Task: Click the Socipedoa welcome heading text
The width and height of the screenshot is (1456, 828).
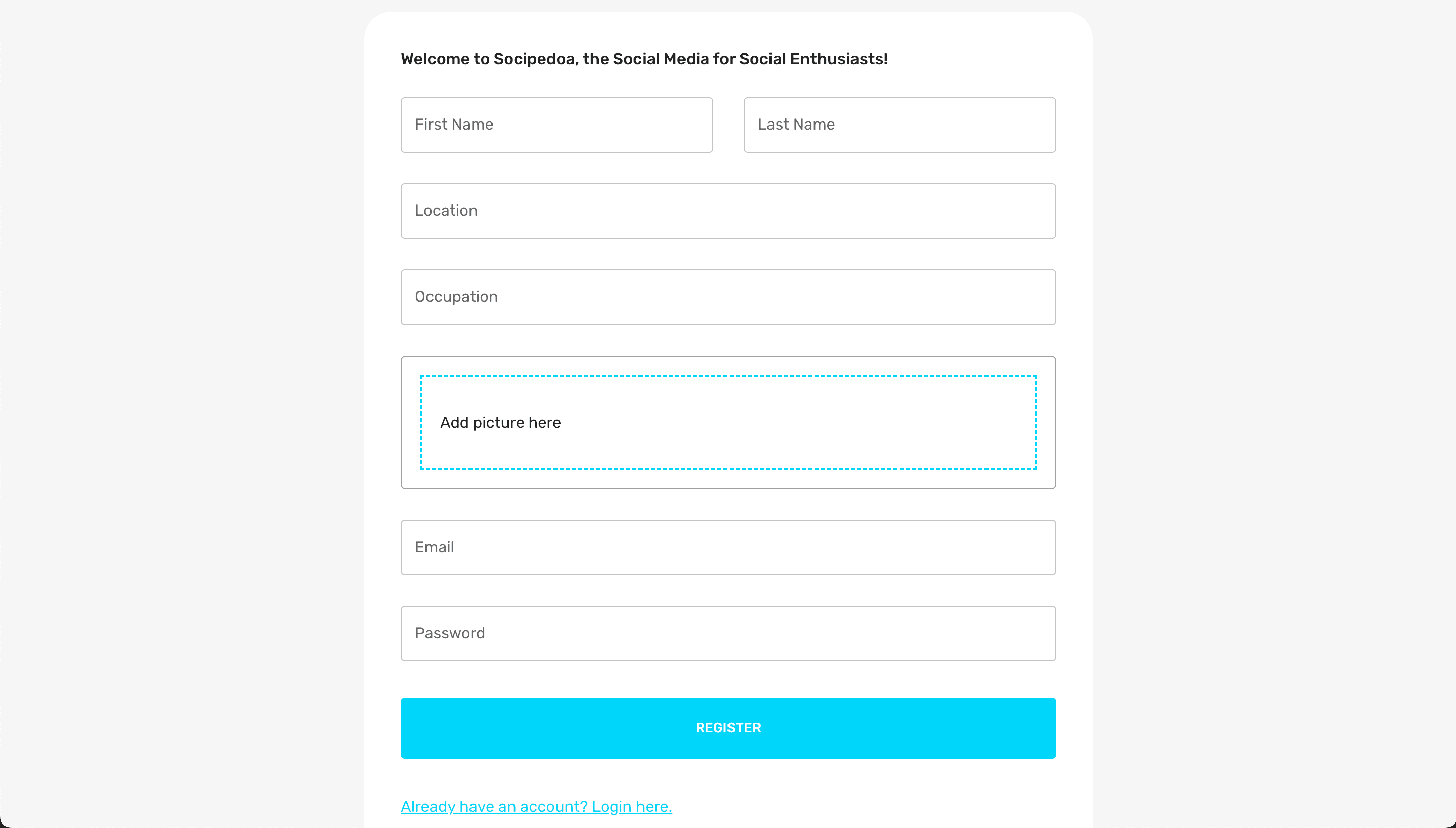Action: (x=644, y=59)
